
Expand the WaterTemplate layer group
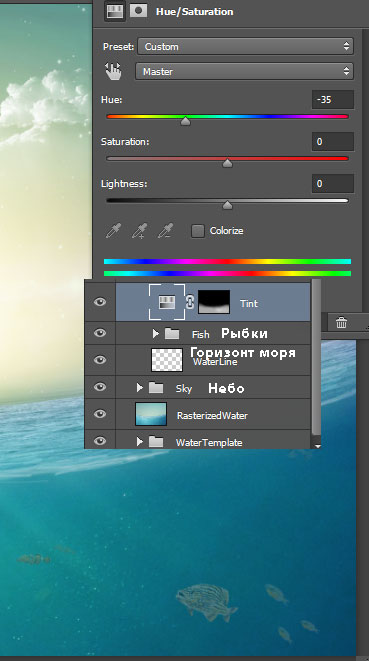[x=140, y=442]
